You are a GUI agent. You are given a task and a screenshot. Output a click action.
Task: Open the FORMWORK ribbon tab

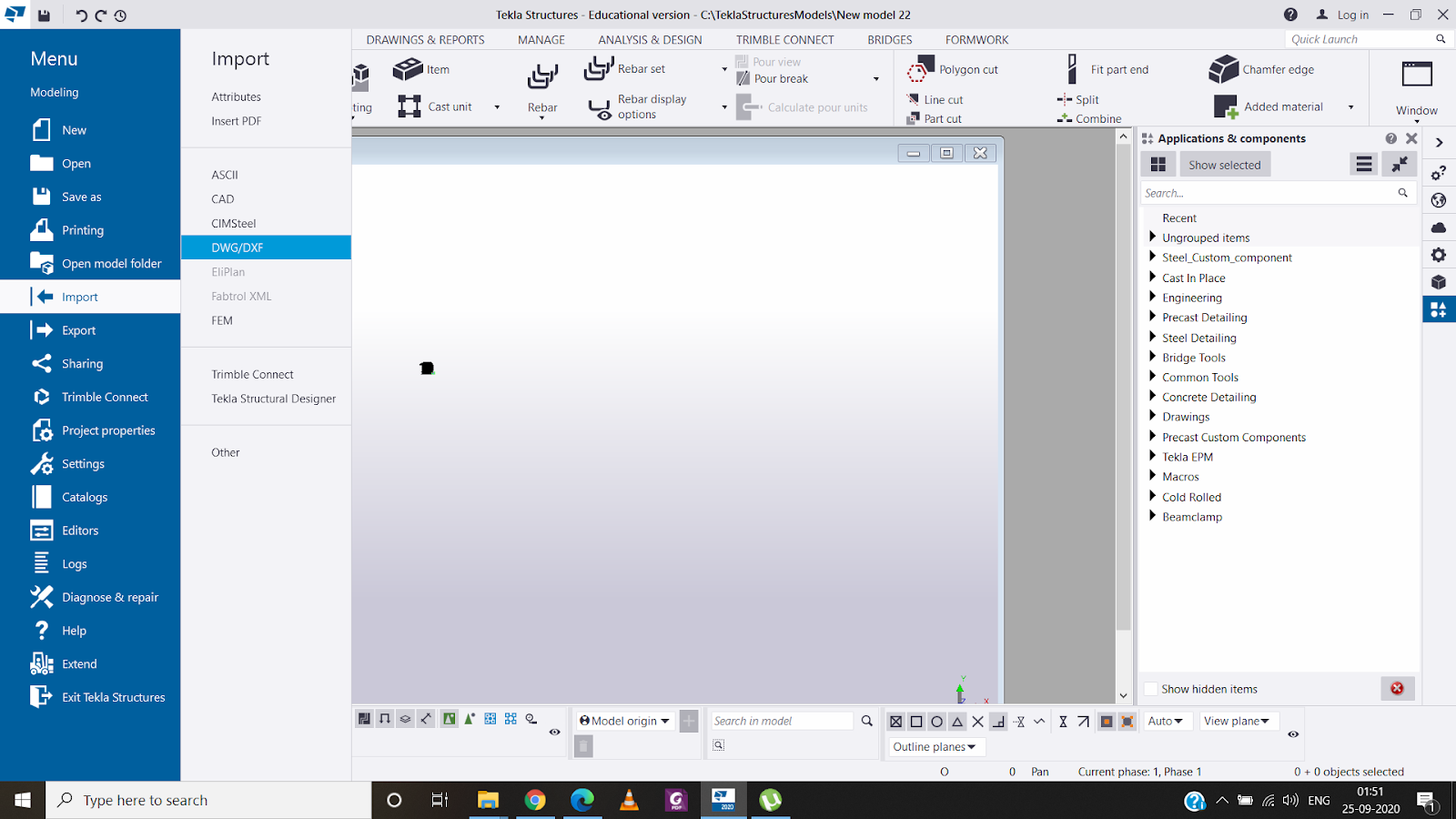click(x=976, y=40)
